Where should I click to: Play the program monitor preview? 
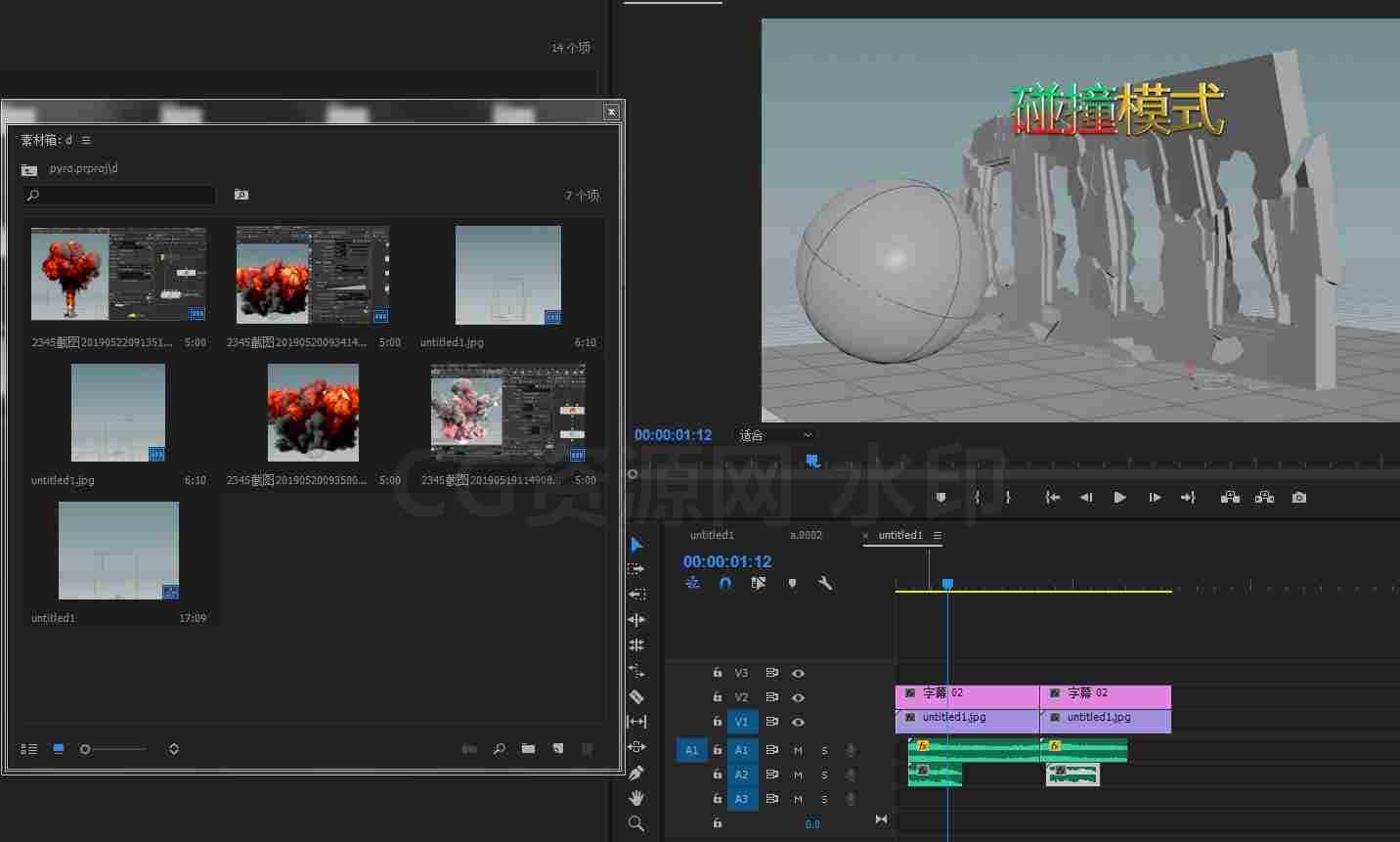(1119, 498)
